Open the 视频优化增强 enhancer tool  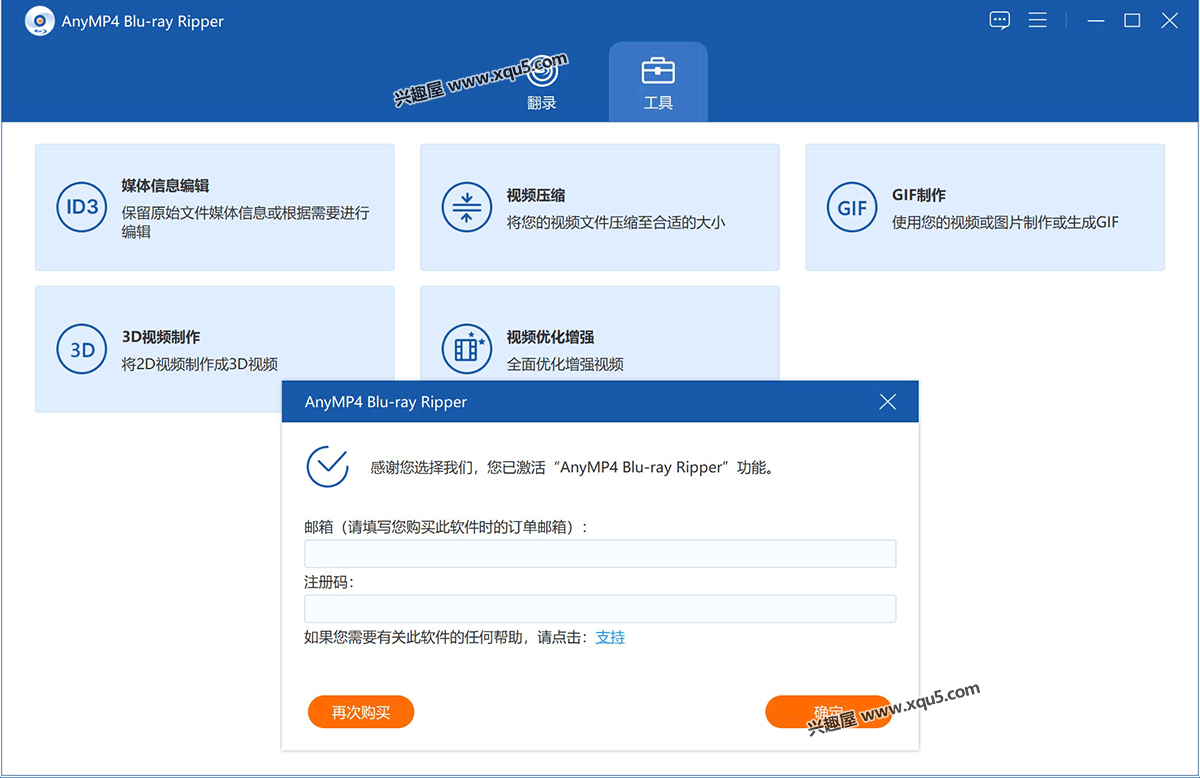click(x=600, y=334)
